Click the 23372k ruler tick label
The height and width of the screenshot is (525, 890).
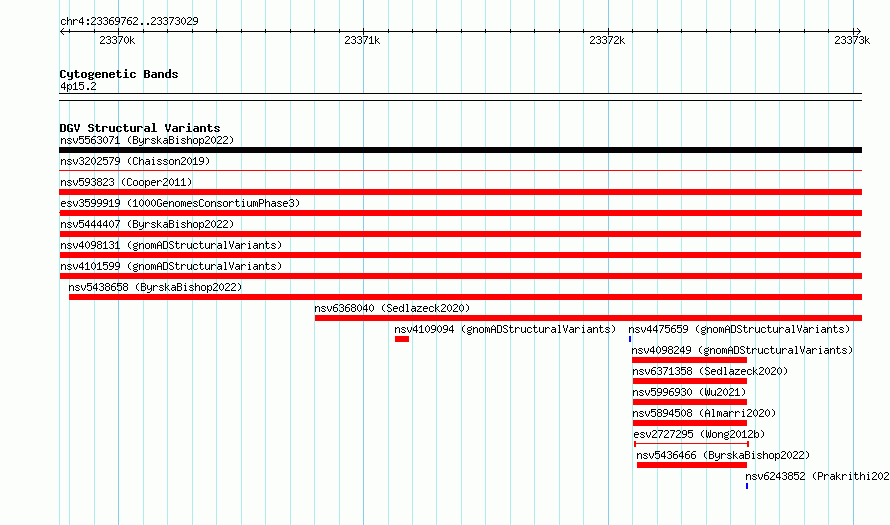(607, 40)
